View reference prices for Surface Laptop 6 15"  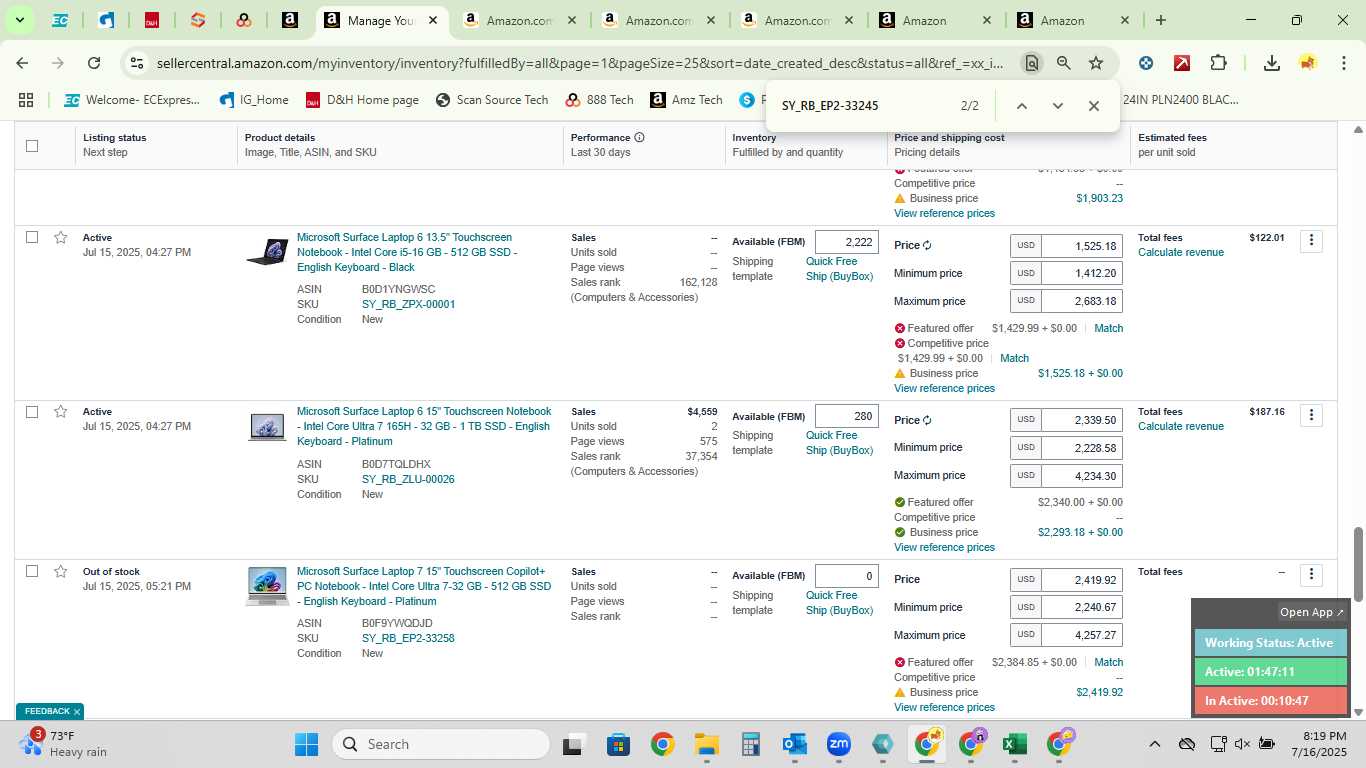[x=944, y=547]
